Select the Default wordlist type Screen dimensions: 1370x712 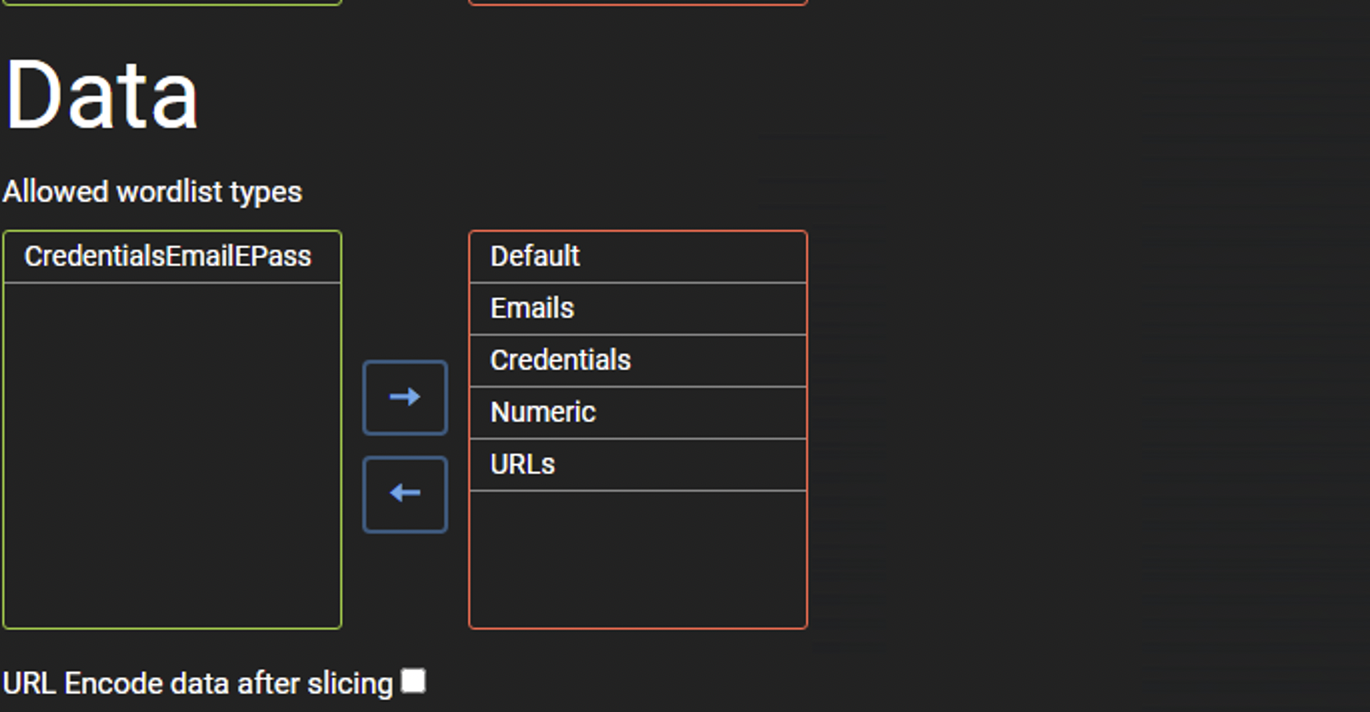[637, 256]
